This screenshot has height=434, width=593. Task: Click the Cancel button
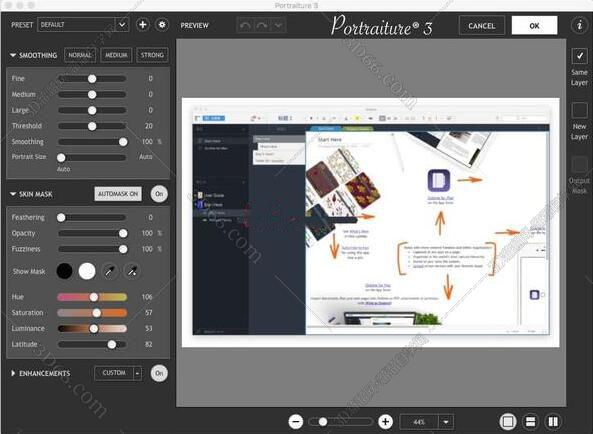[x=482, y=26]
